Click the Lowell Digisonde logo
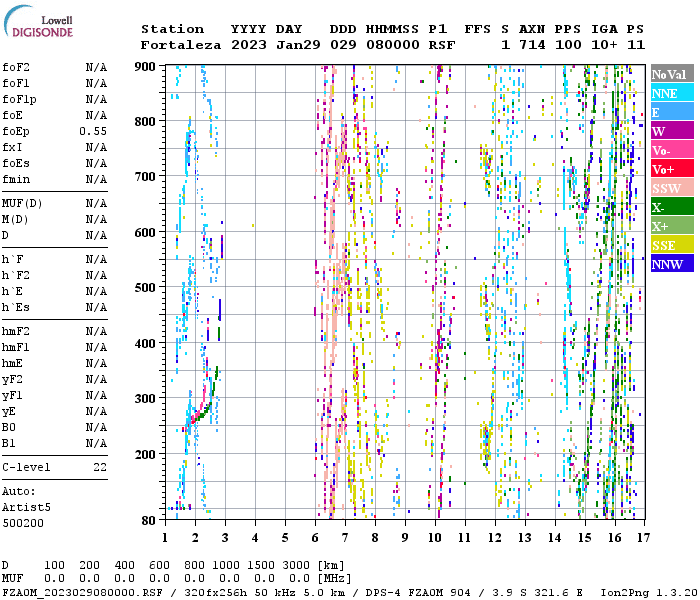This screenshot has height=600, width=700. click(38, 21)
